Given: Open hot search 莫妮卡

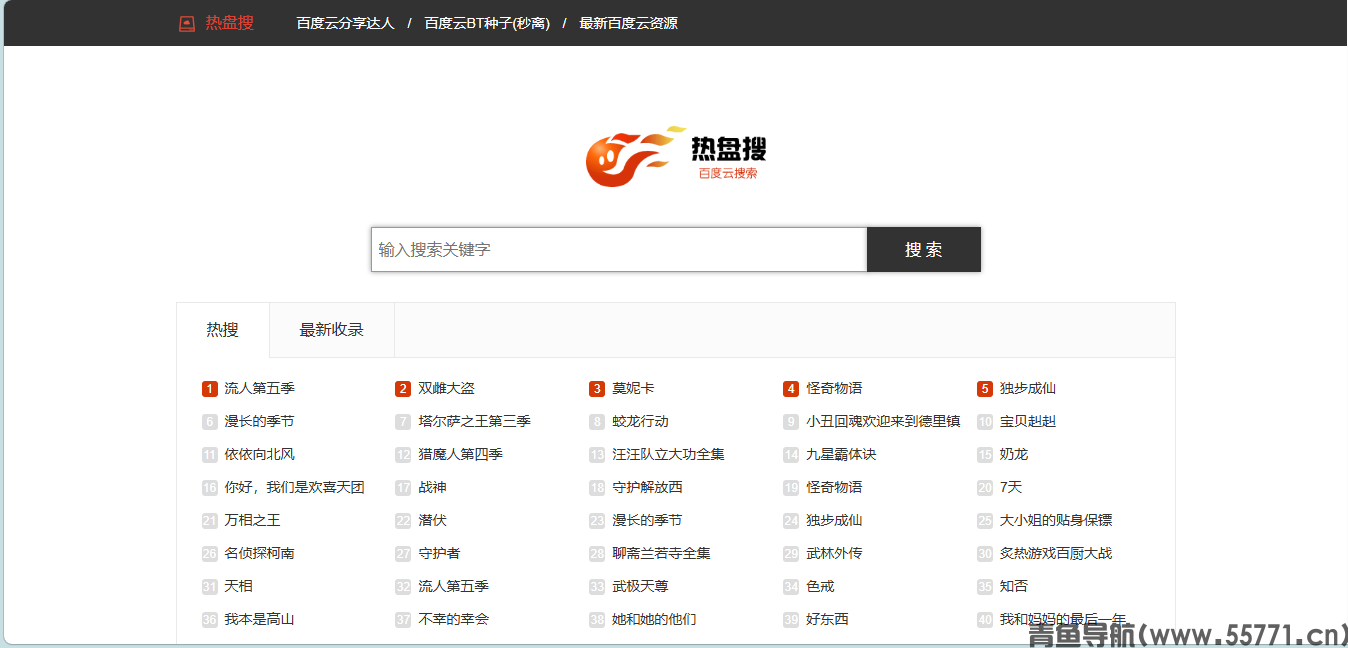Looking at the screenshot, I should point(633,388).
